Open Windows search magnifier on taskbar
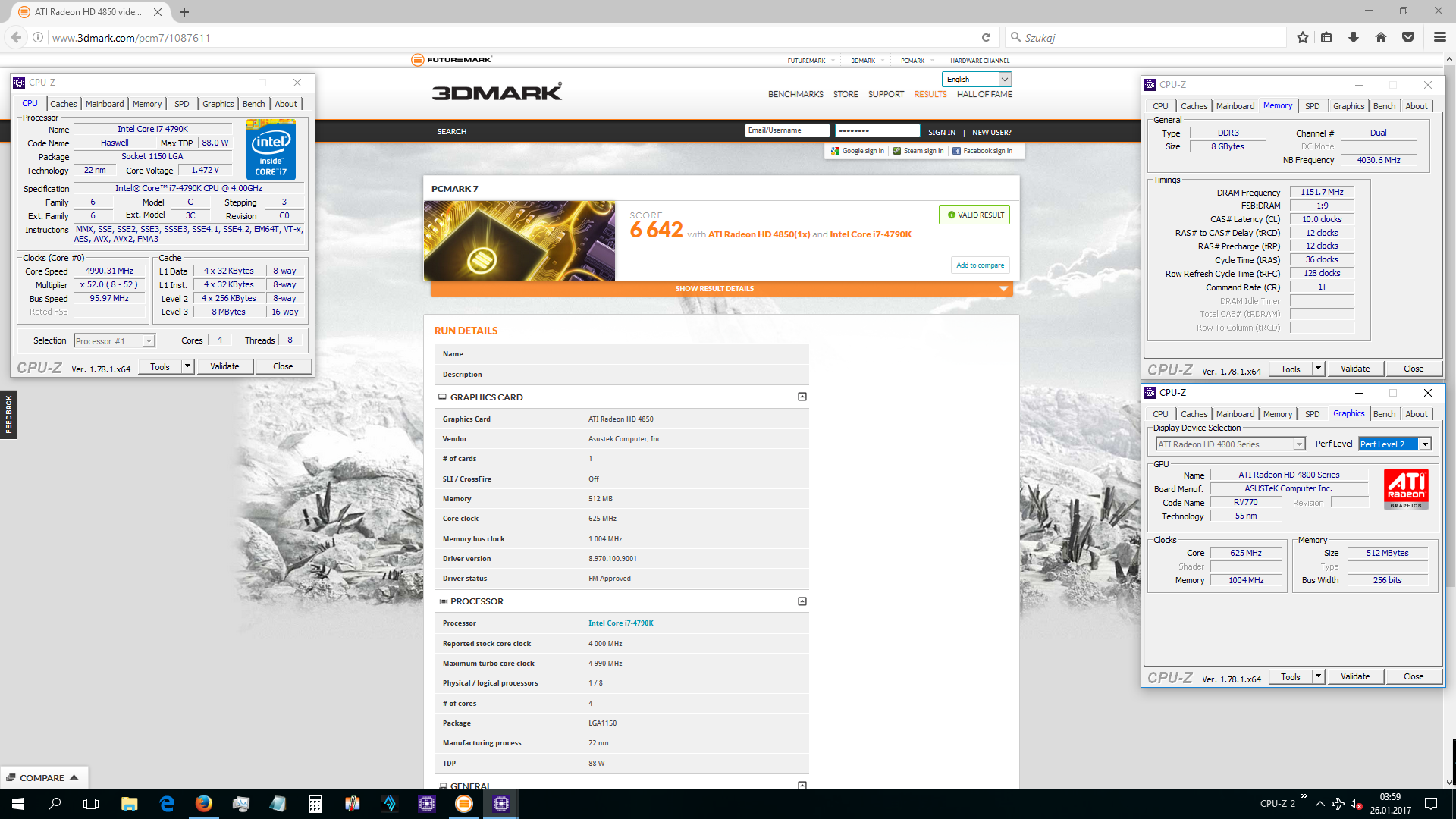 click(x=55, y=804)
